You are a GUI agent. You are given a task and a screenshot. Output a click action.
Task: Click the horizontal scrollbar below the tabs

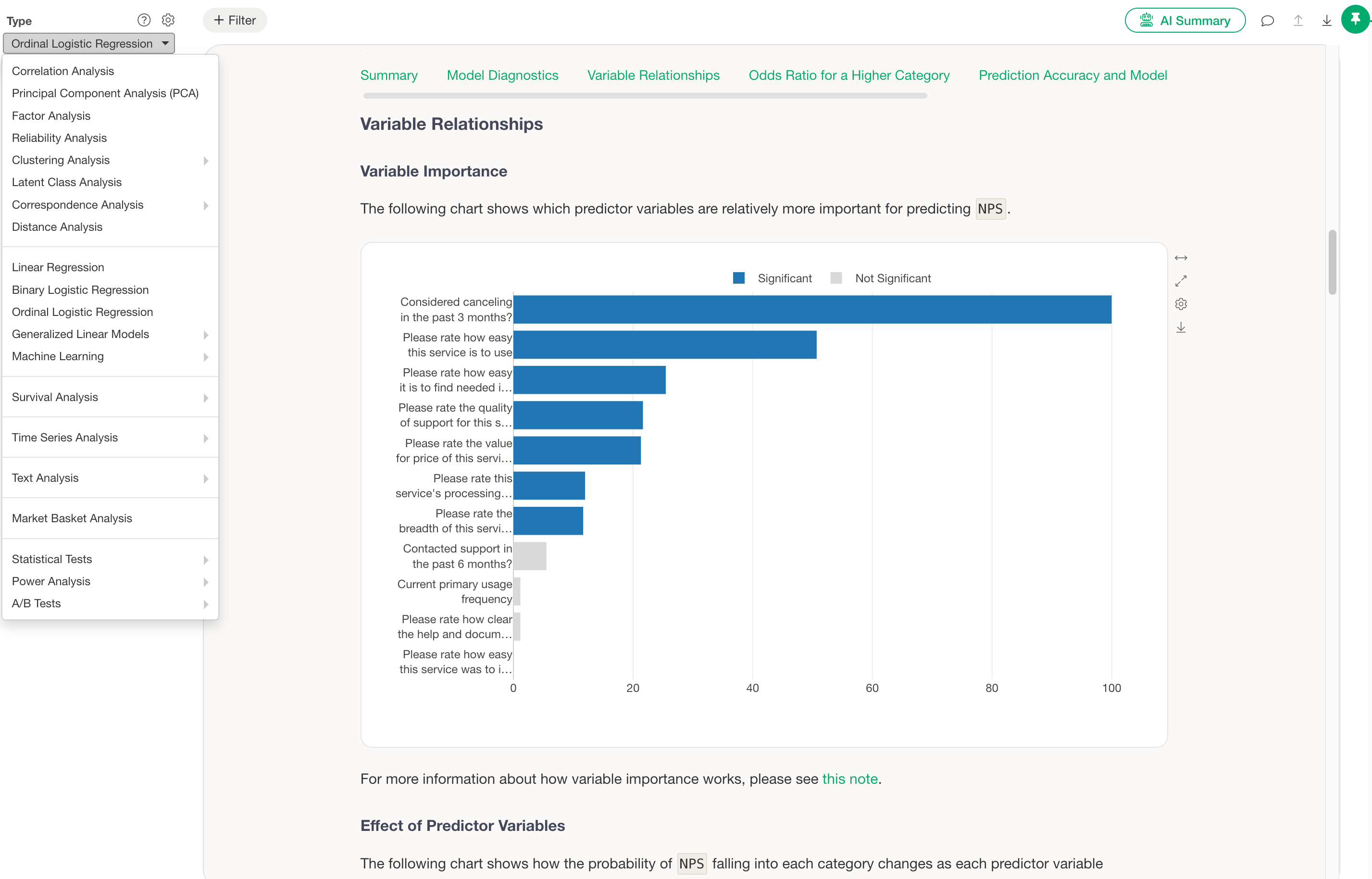coord(645,96)
